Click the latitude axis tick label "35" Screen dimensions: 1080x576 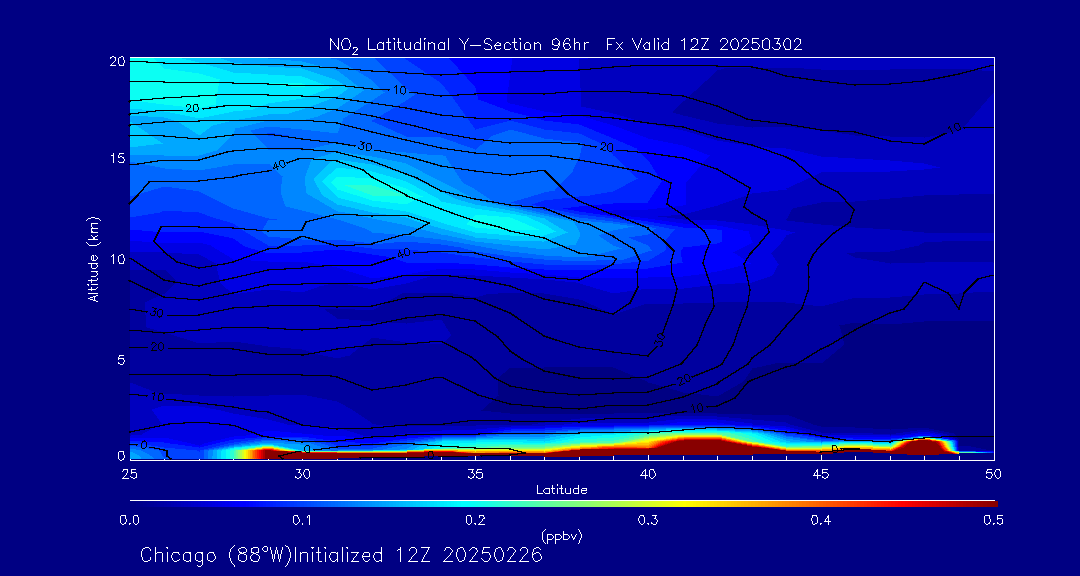click(x=475, y=474)
